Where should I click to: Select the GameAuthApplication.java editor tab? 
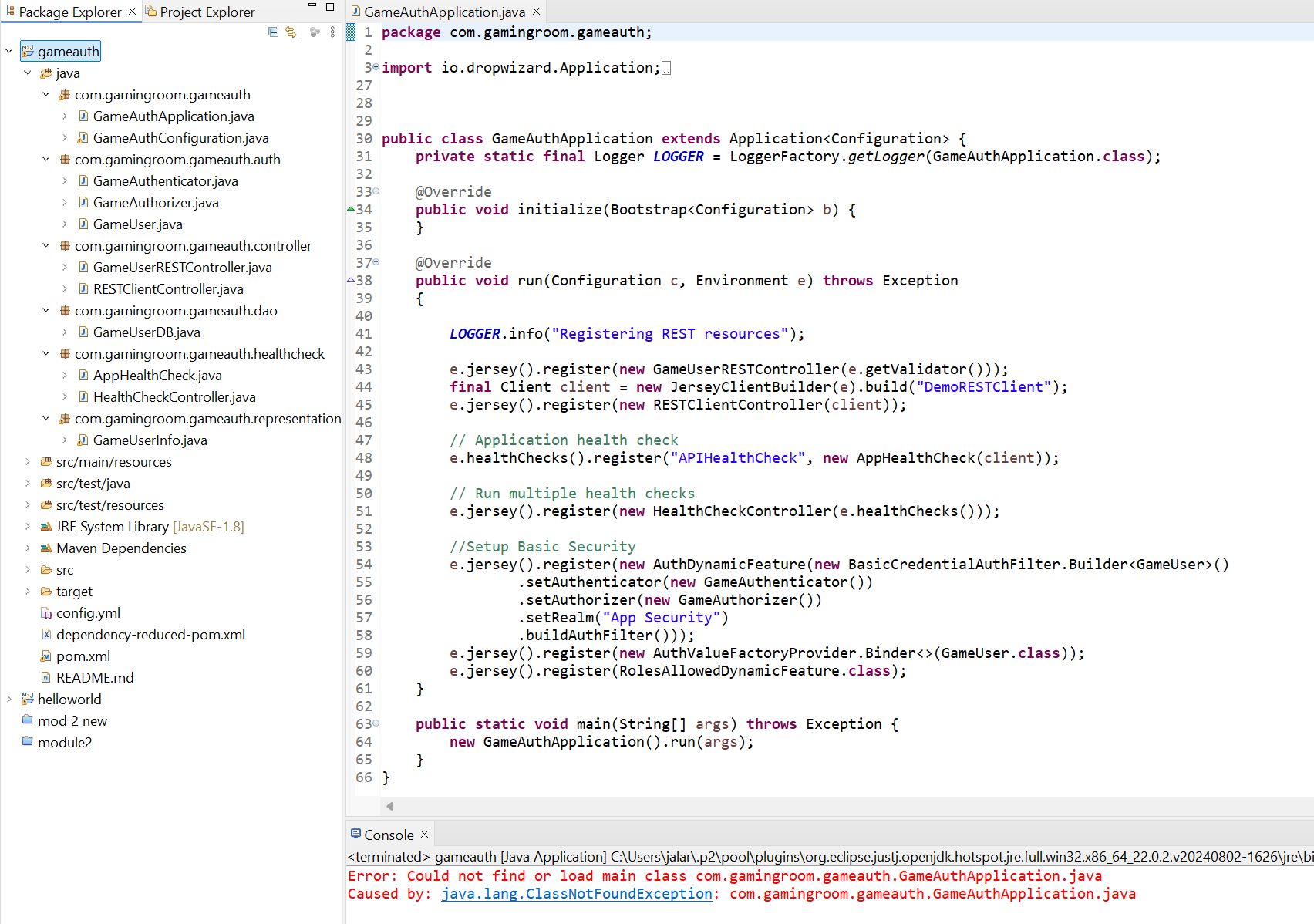(443, 12)
